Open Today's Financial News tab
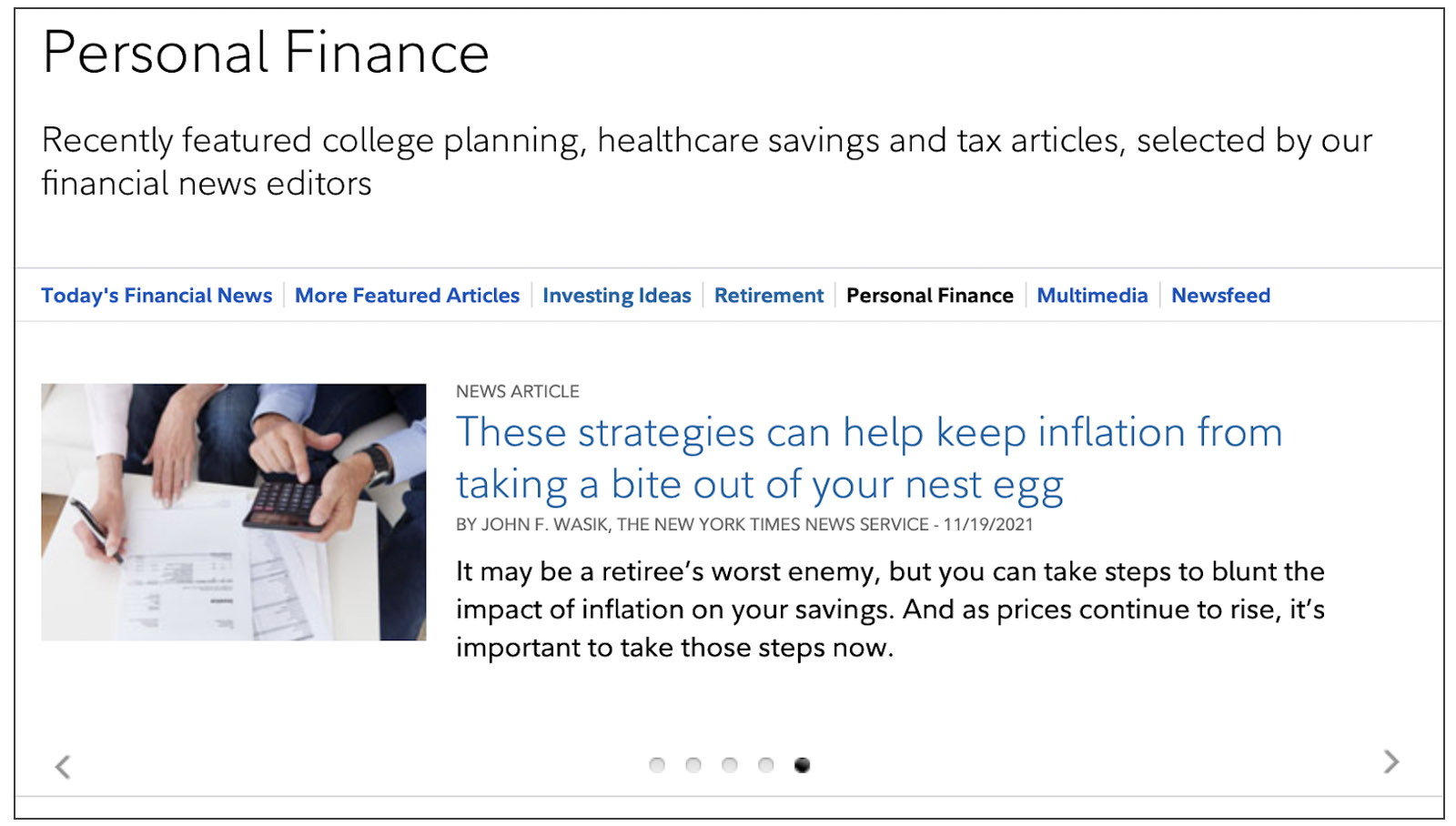Screen dimensions: 1456x826 [x=157, y=296]
